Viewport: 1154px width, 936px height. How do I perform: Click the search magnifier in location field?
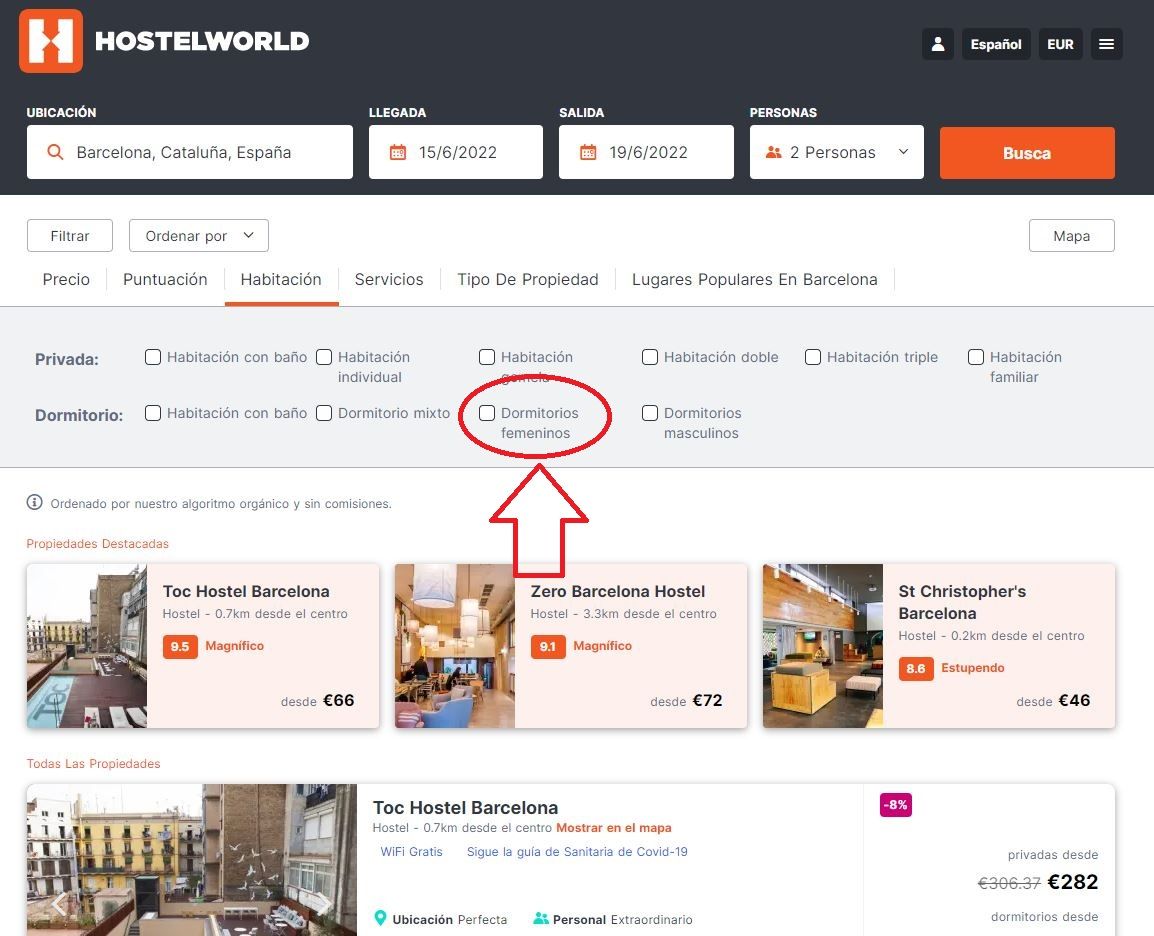click(55, 152)
